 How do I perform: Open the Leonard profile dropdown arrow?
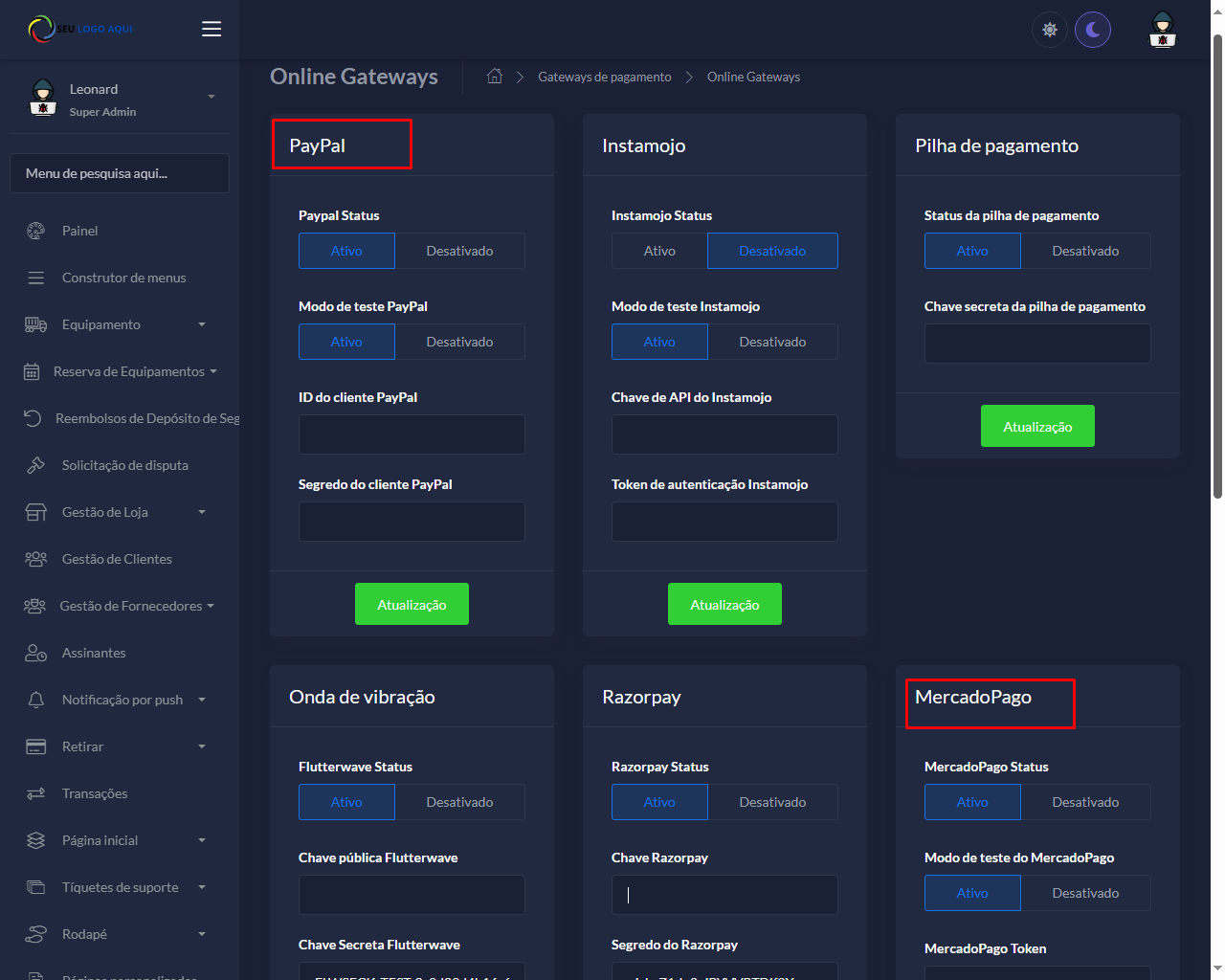[212, 97]
